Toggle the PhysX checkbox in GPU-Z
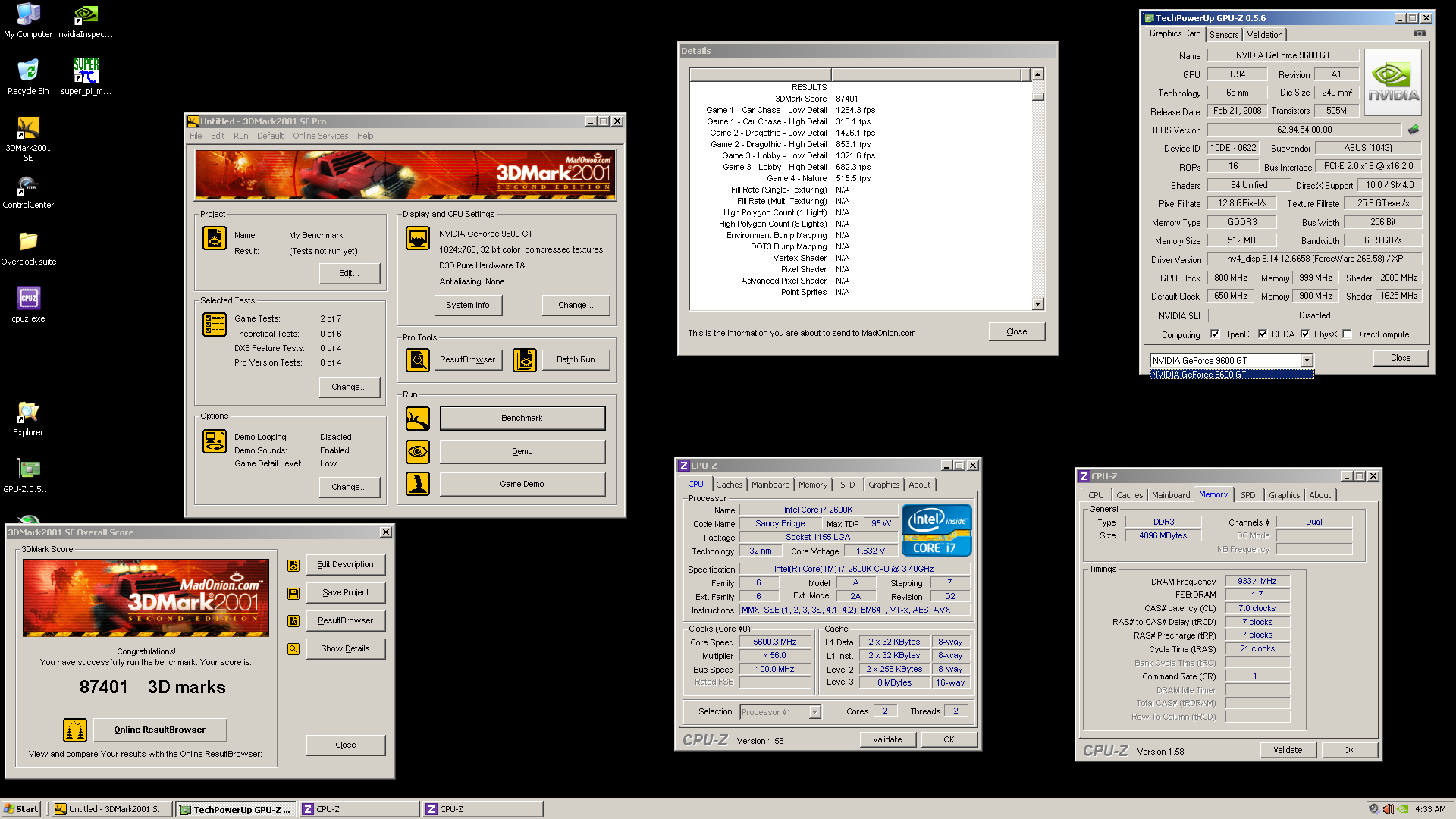This screenshot has width=1456, height=819. pyautogui.click(x=1305, y=334)
